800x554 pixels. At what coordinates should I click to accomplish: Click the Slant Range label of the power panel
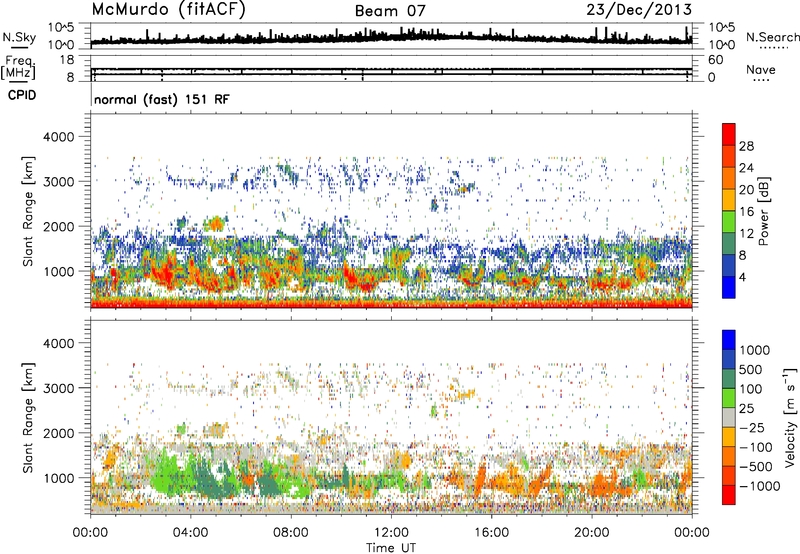pos(29,211)
